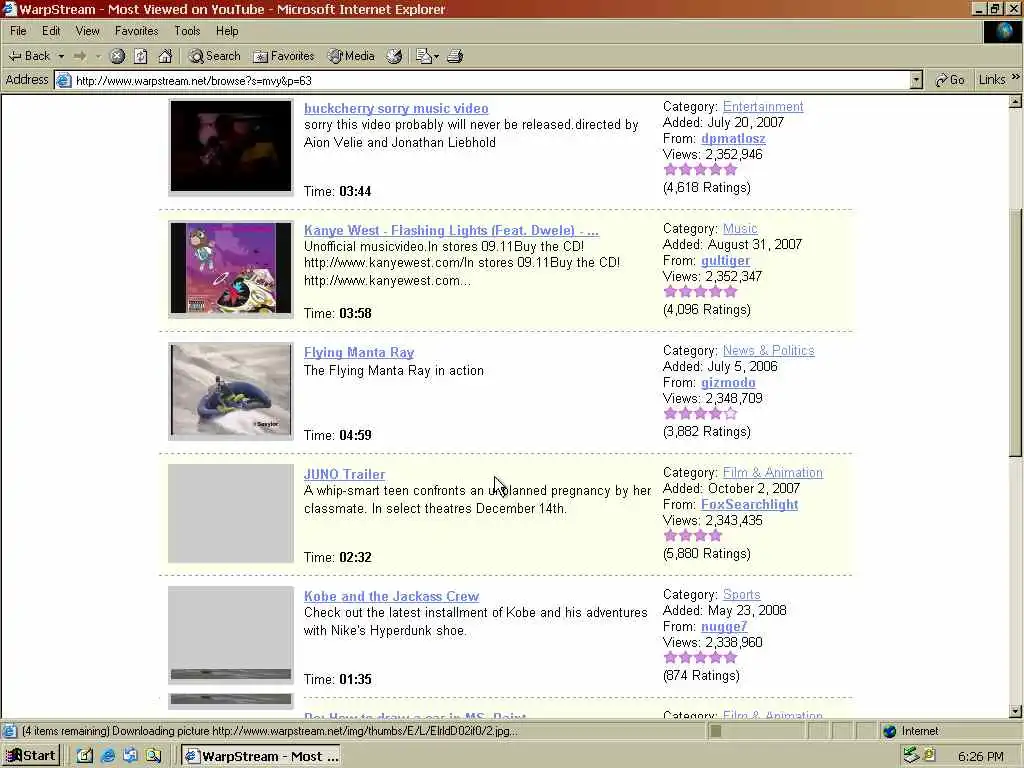This screenshot has width=1024, height=768.
Task: Click the Go button
Action: coord(950,80)
